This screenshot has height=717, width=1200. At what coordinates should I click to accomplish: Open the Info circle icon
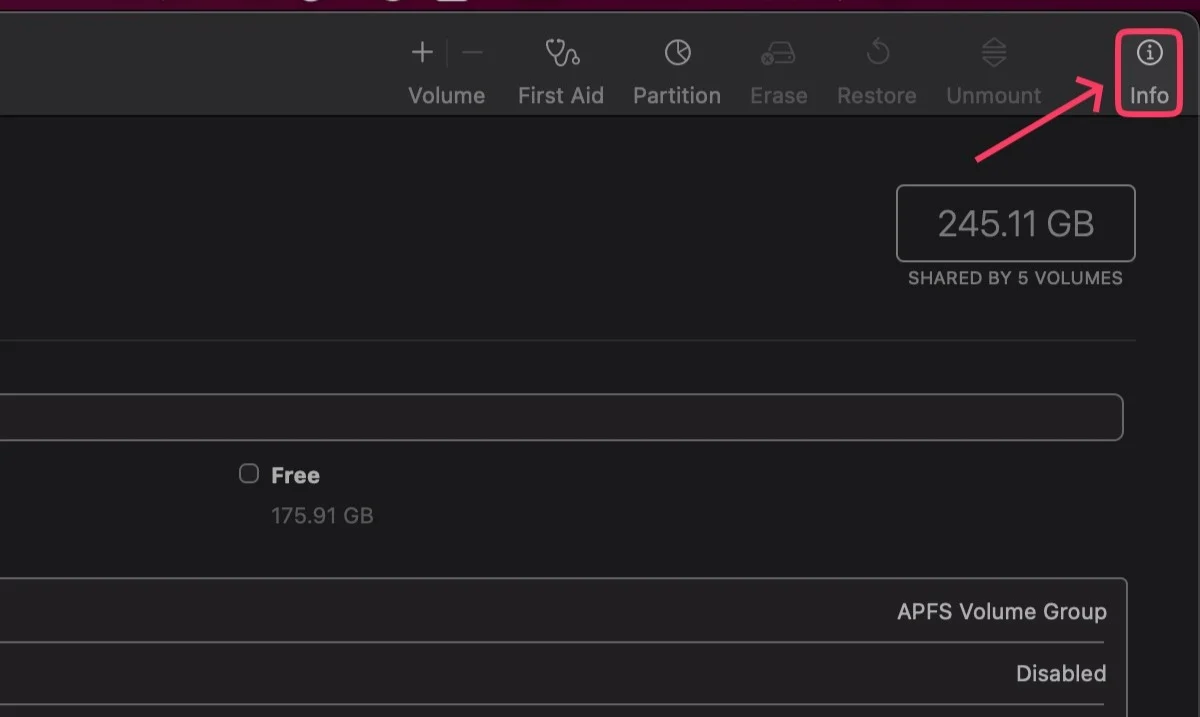click(1149, 53)
